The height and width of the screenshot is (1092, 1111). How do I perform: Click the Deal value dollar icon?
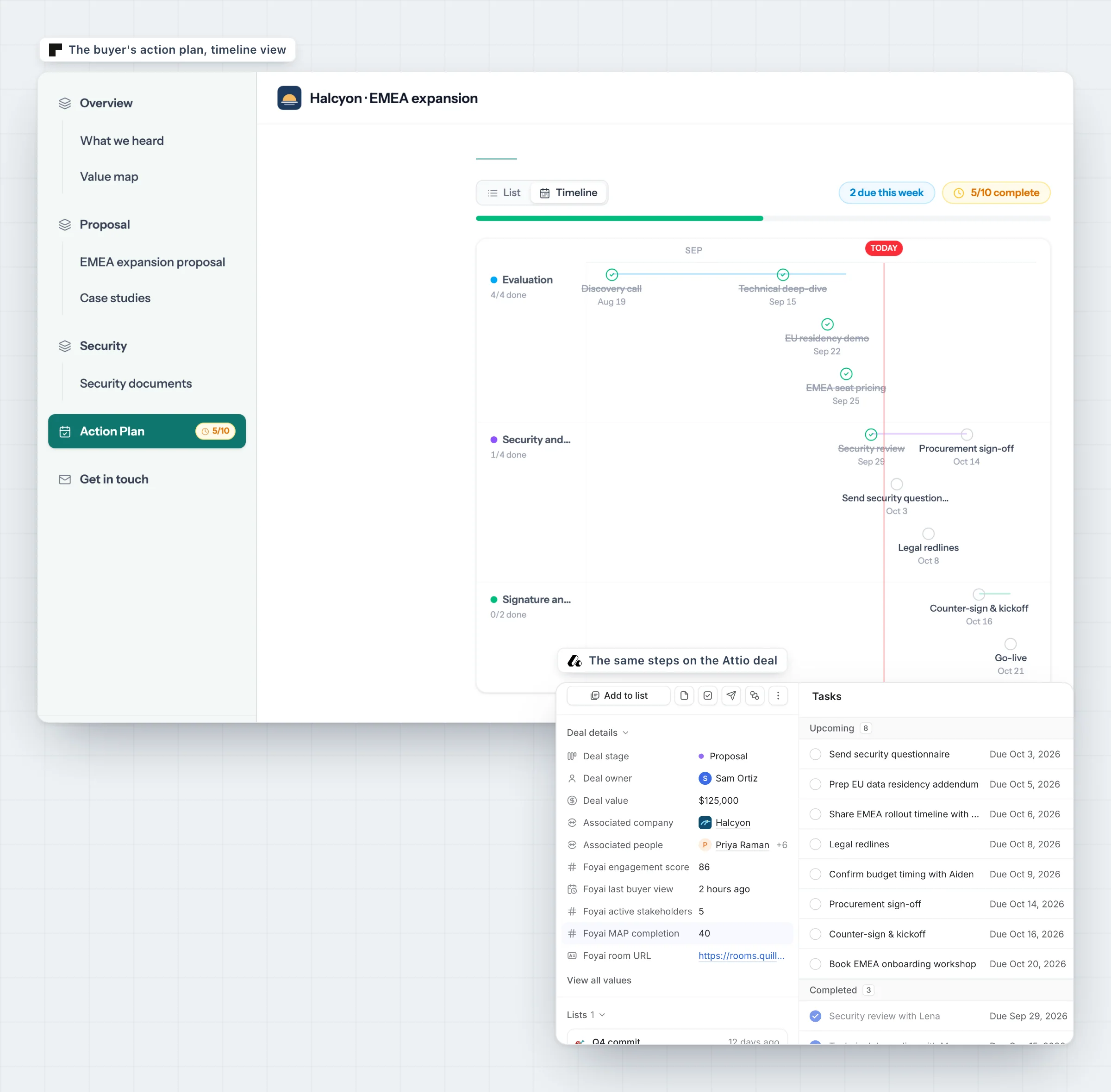pyautogui.click(x=572, y=800)
